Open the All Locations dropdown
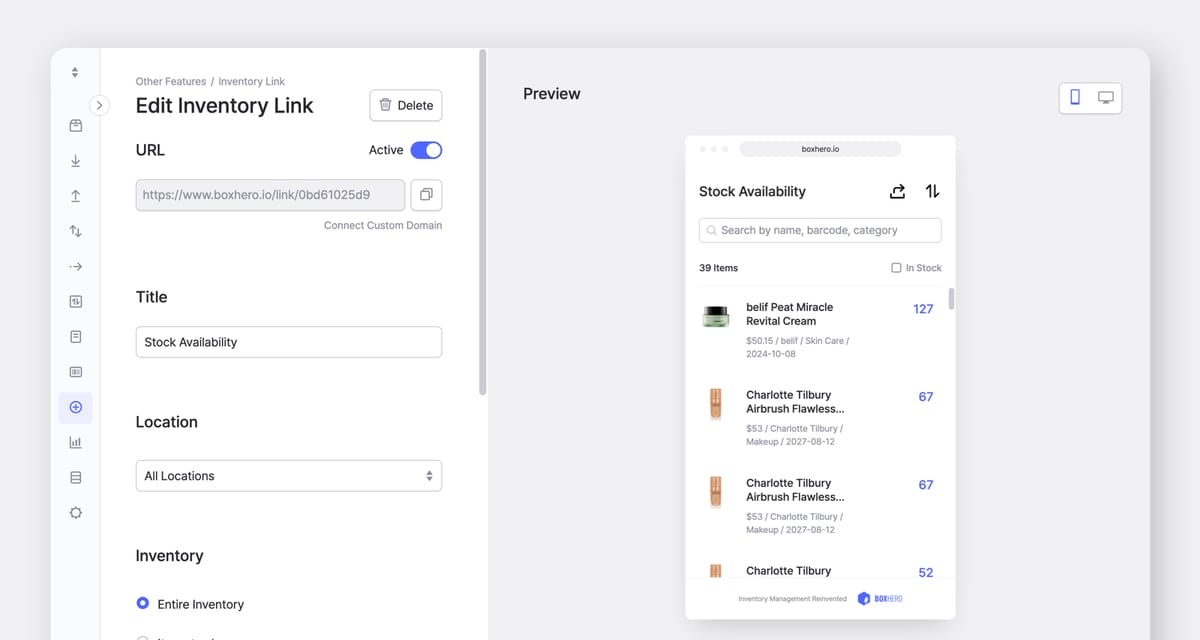 [288, 475]
